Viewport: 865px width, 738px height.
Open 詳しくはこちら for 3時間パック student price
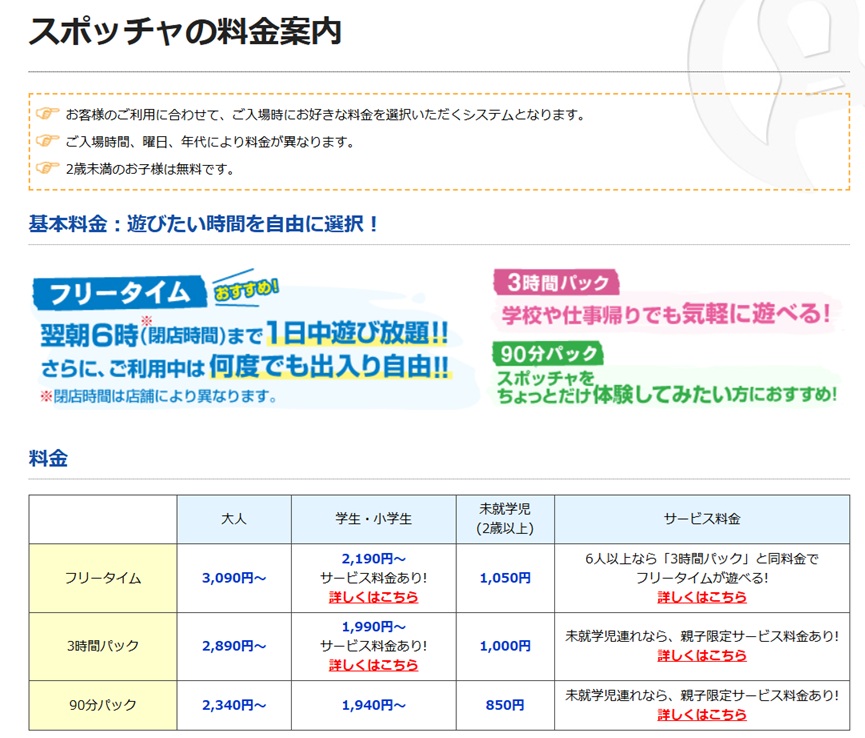tap(373, 665)
